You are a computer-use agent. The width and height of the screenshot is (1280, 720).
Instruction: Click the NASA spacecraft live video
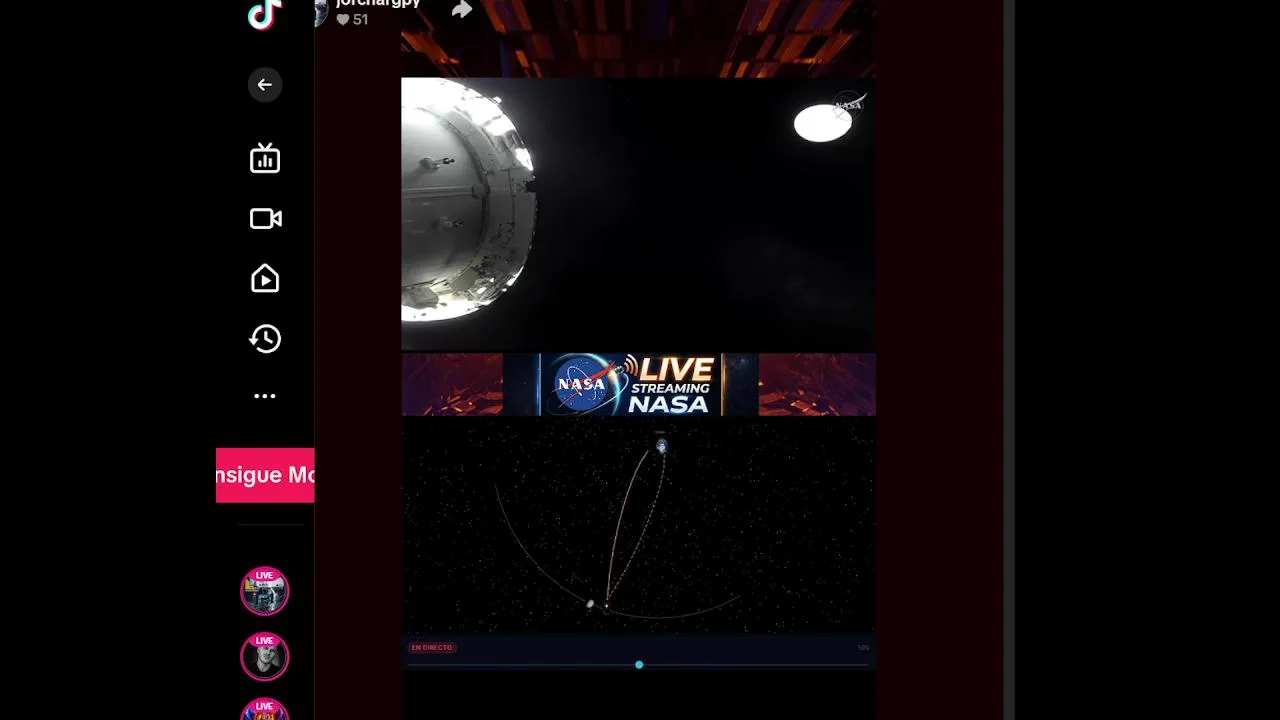(638, 214)
